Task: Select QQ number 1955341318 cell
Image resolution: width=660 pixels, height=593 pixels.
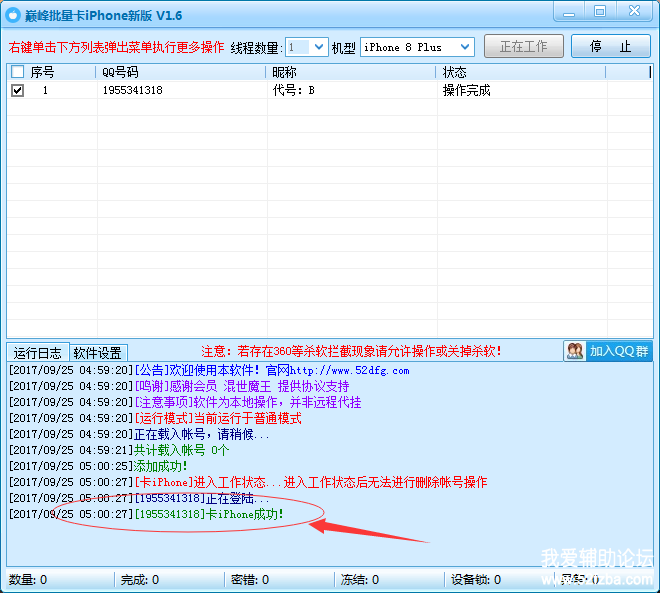Action: (x=133, y=90)
